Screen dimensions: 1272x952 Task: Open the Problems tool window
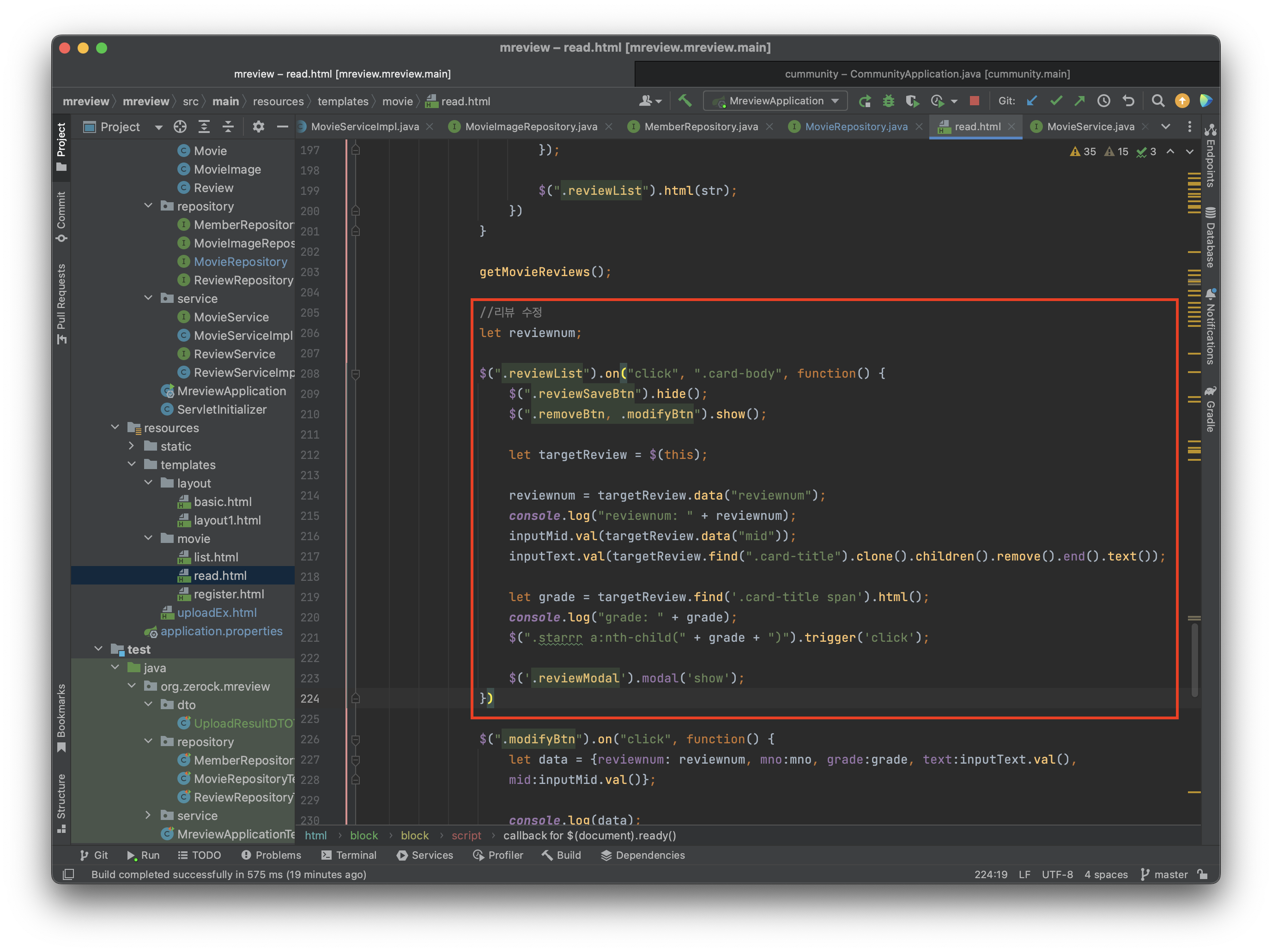pyautogui.click(x=271, y=855)
